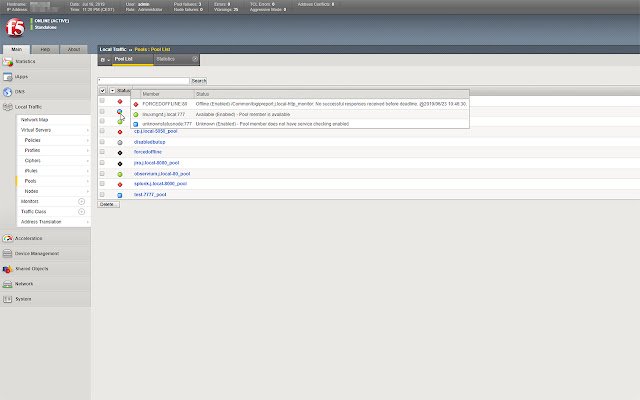Click green icon next to linuxmgmt.j.local:777 member

click(x=136, y=115)
